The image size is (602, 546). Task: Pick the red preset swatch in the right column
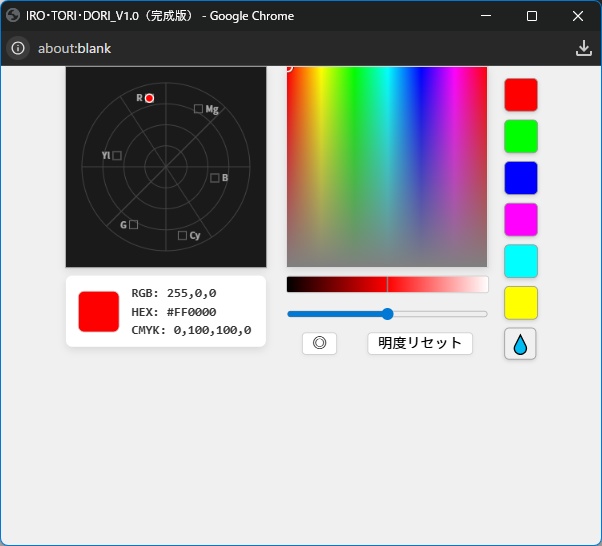[x=521, y=95]
